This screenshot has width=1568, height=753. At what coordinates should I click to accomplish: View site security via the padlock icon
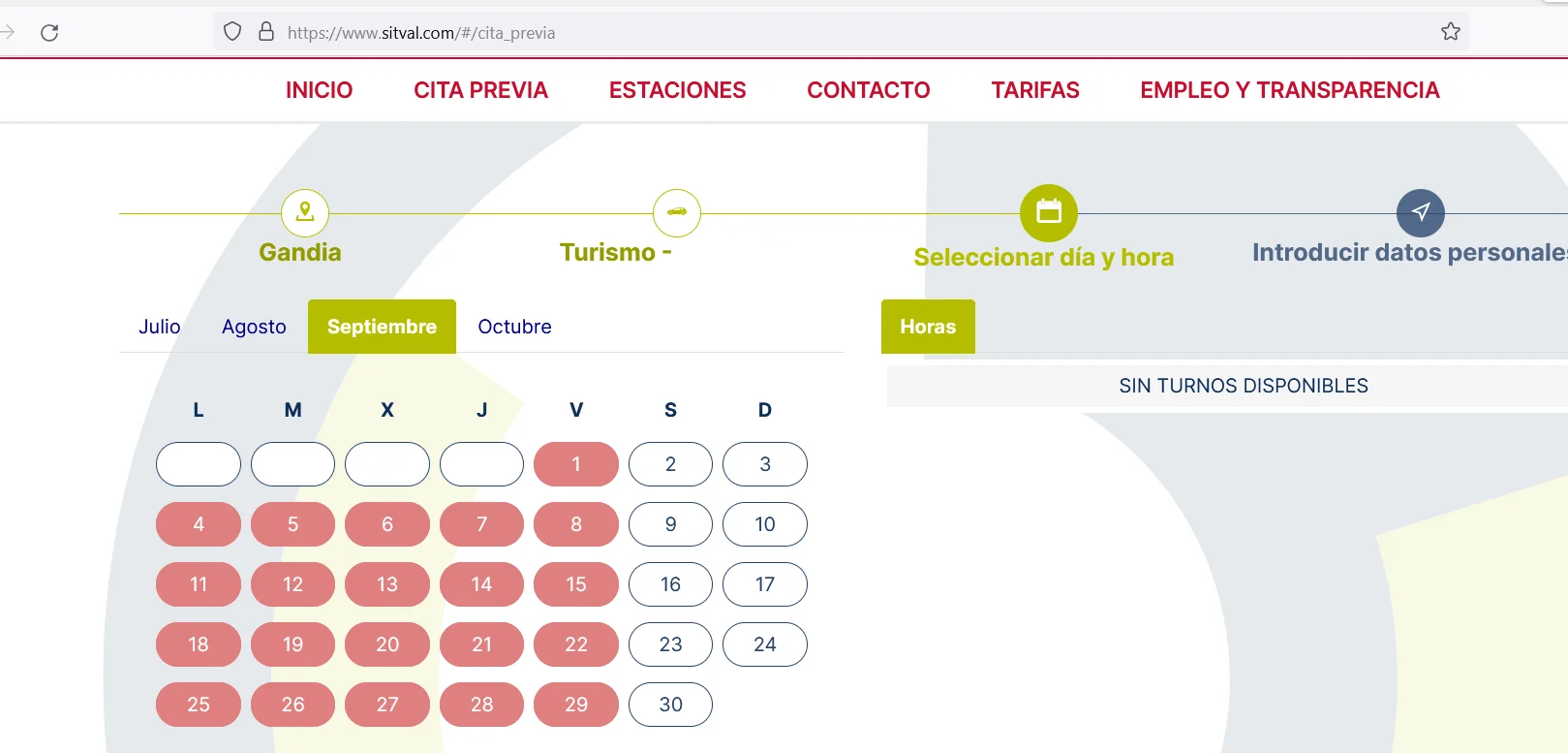(x=266, y=32)
